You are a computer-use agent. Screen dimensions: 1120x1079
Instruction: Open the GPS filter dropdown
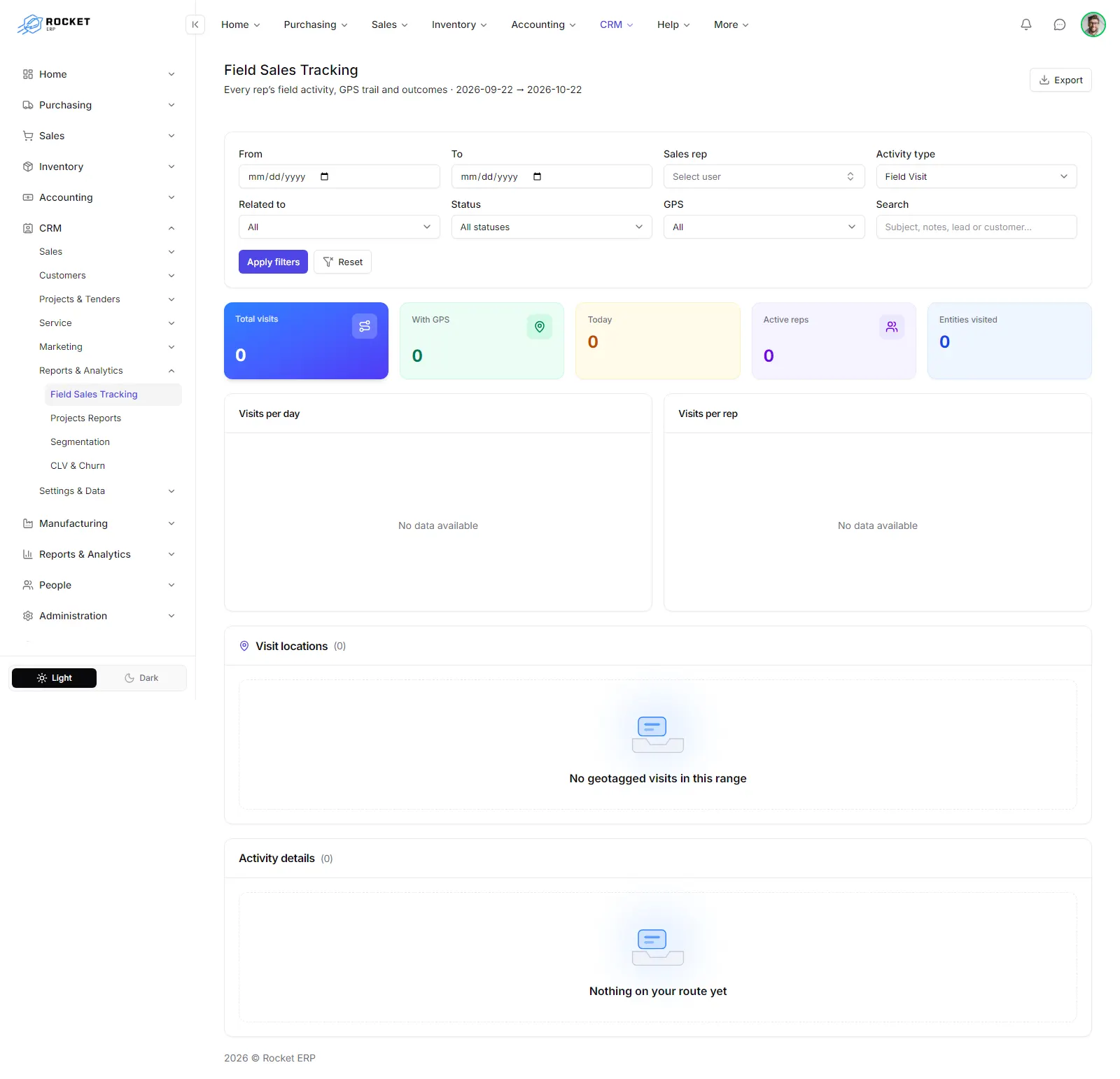tap(764, 227)
